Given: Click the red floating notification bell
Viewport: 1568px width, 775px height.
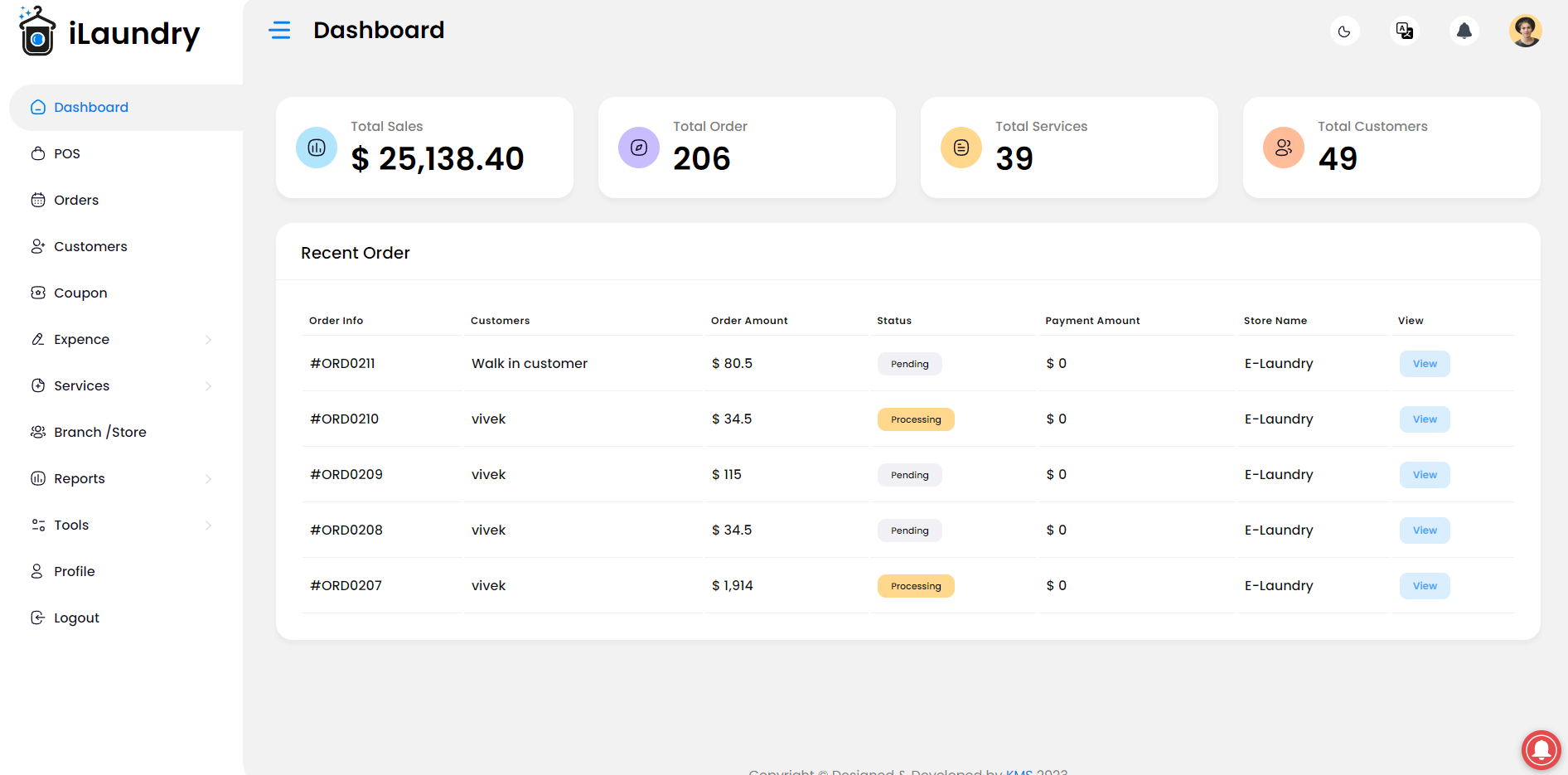Looking at the screenshot, I should [1541, 750].
